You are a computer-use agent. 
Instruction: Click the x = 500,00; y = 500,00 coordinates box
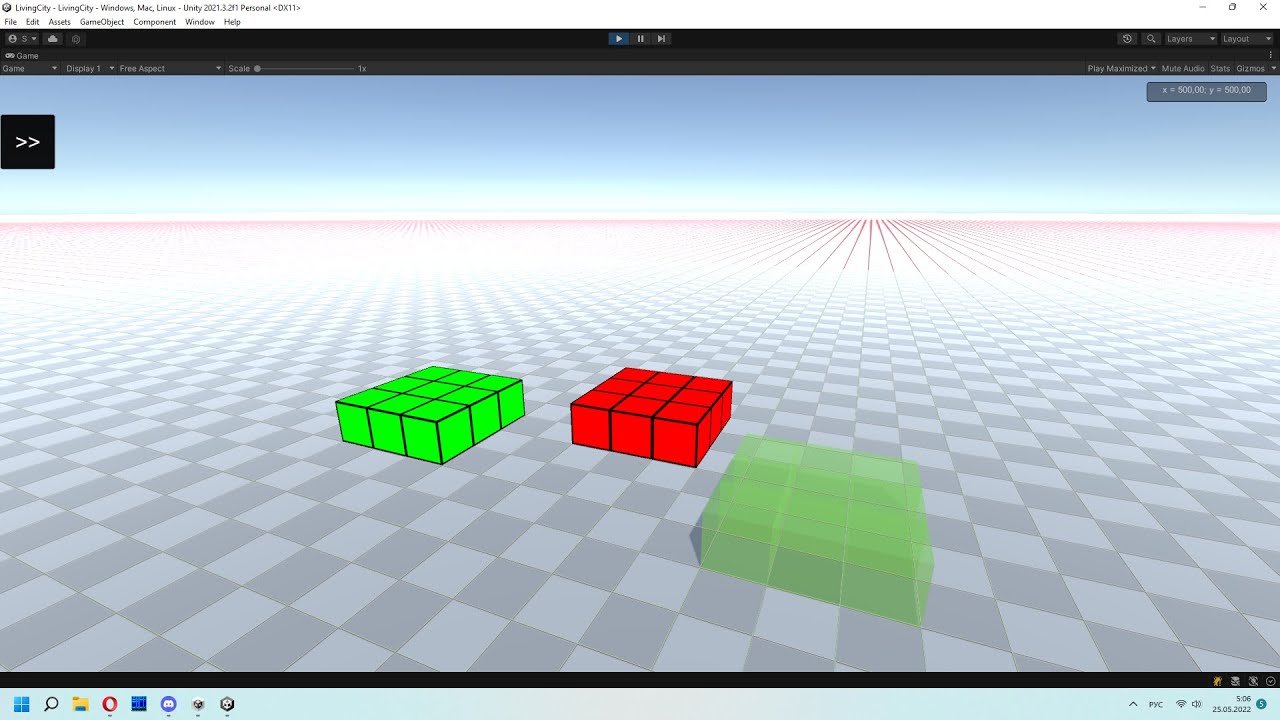[1206, 90]
